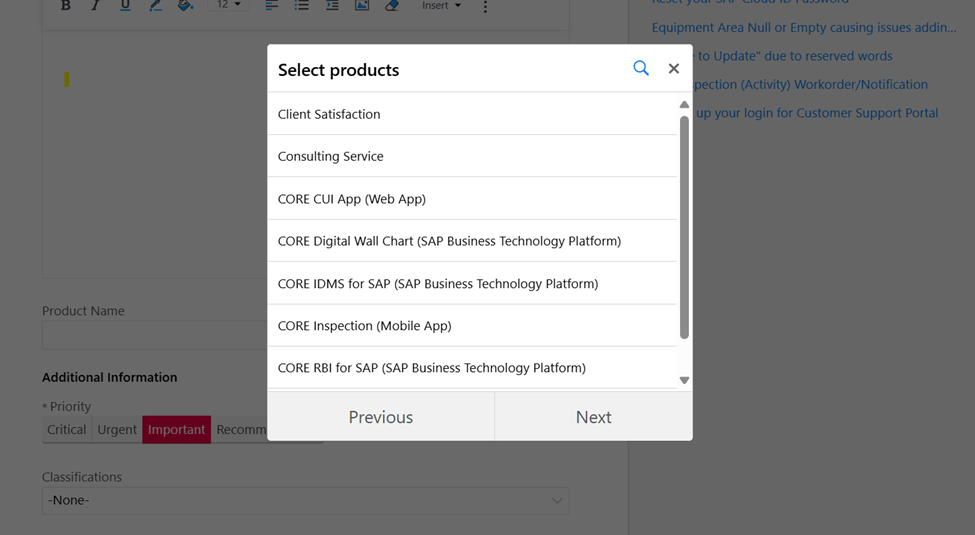
Task: Click the product list scrollbar thumb
Action: coord(684,227)
